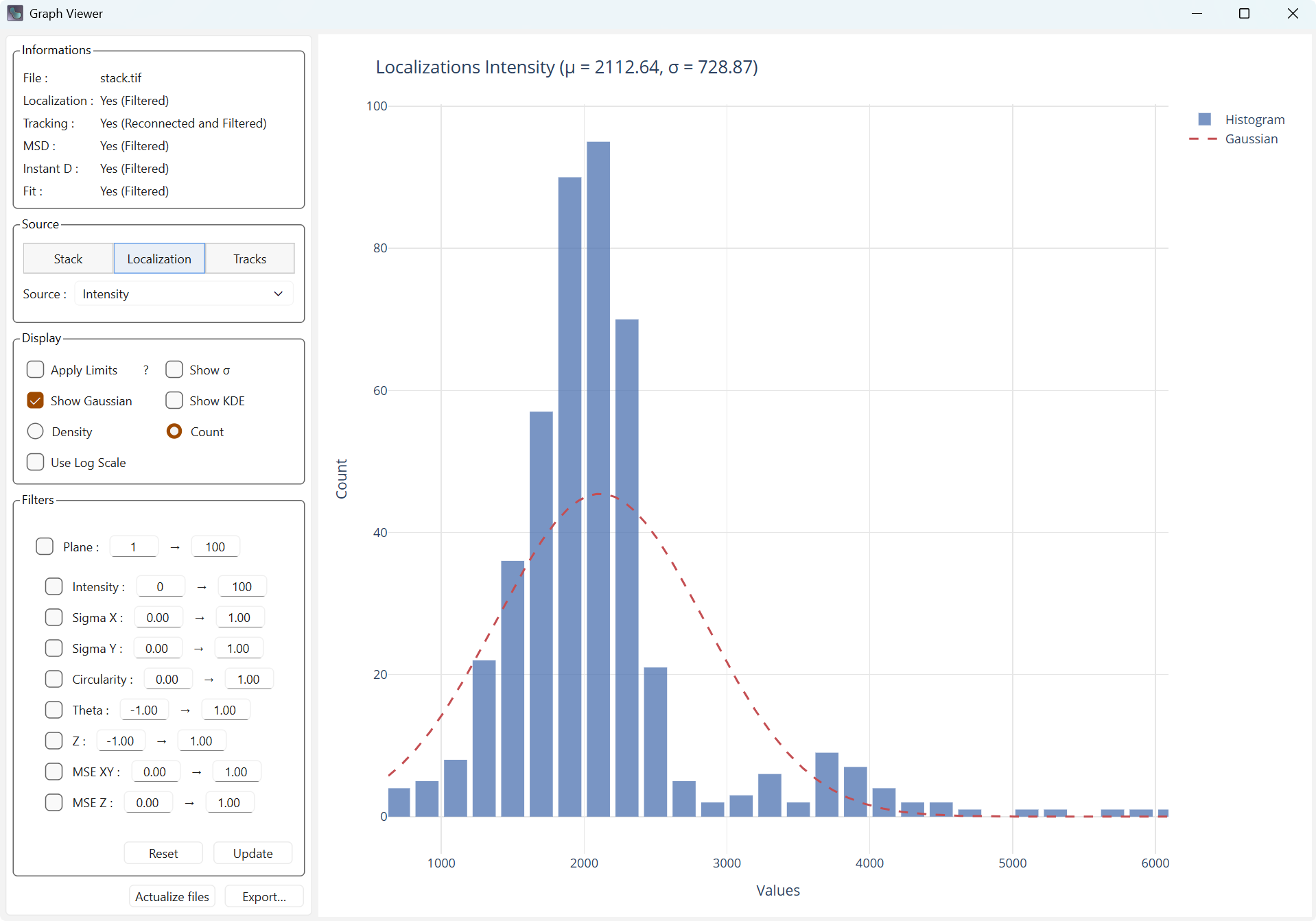Enable the Plane filter checkbox
This screenshot has width=1316, height=921.
(x=44, y=546)
